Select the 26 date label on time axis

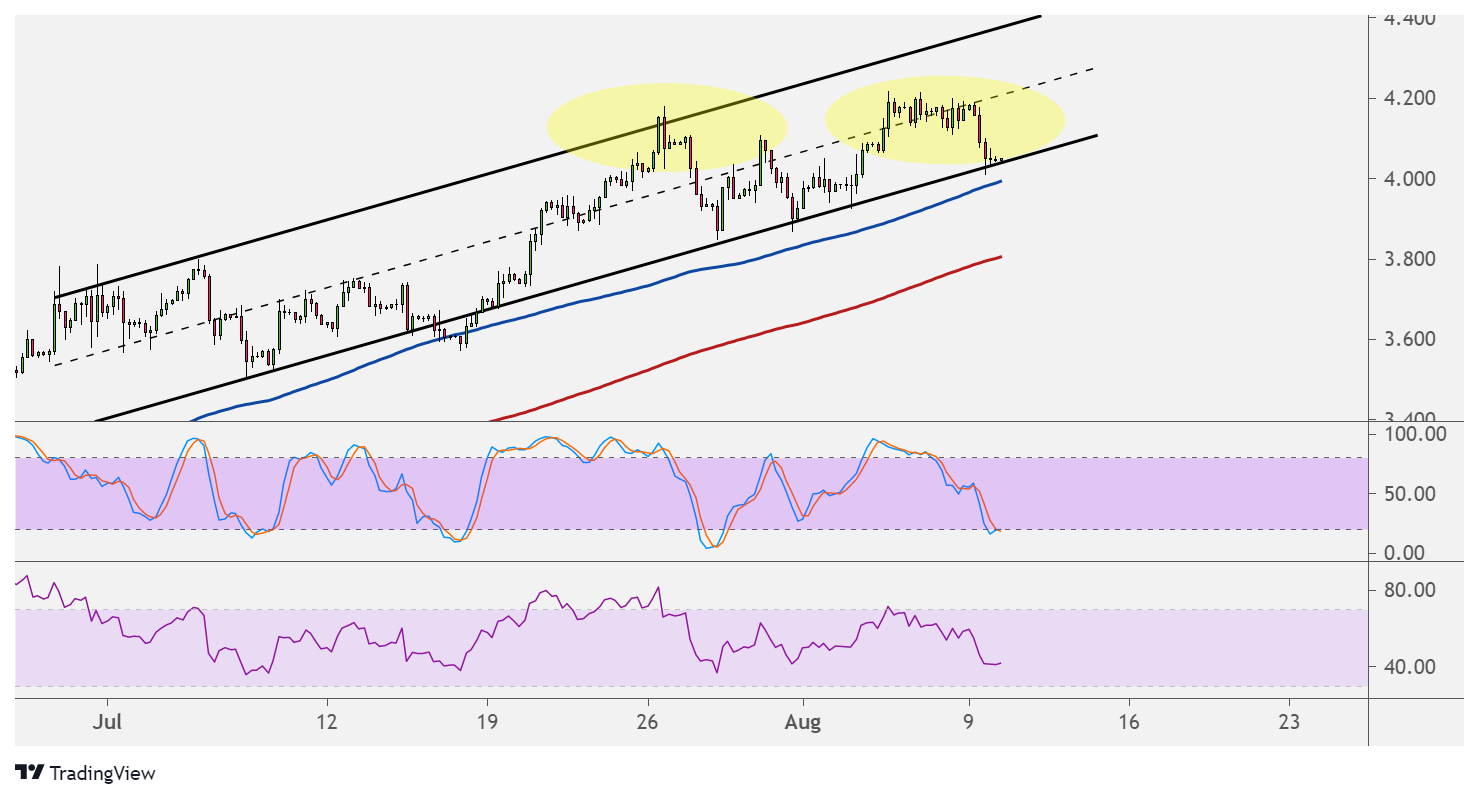(x=648, y=722)
